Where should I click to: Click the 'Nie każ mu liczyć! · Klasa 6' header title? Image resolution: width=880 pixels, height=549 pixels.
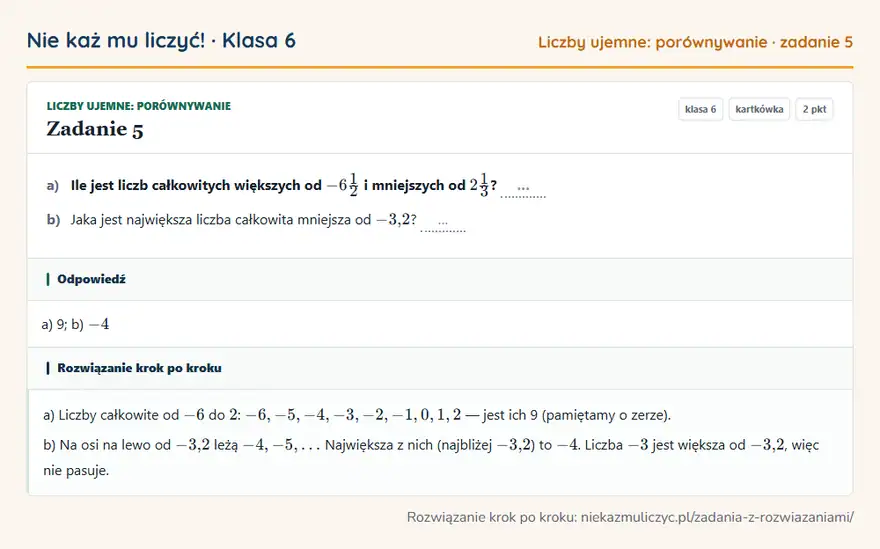pyautogui.click(x=161, y=40)
